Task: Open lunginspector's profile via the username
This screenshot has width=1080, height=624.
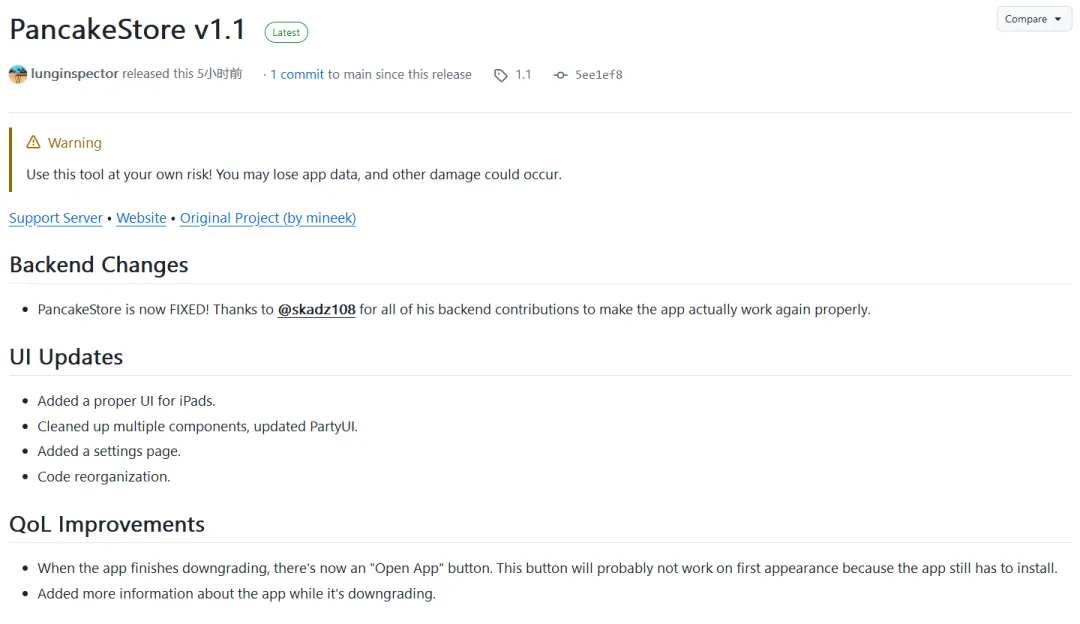Action: (75, 74)
